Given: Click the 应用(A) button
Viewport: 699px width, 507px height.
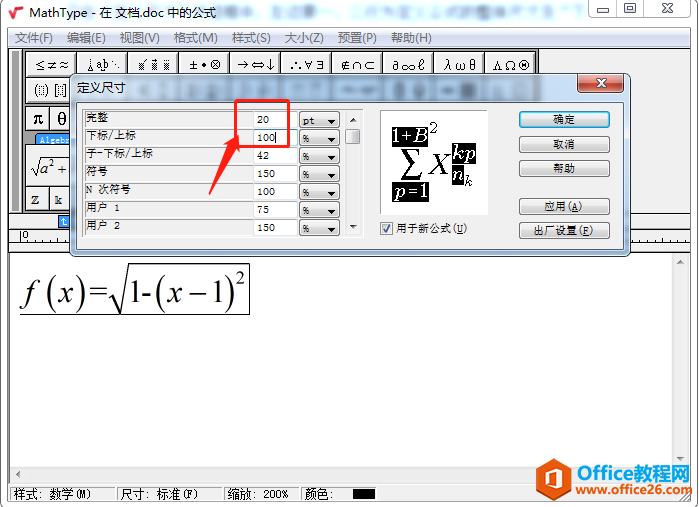Looking at the screenshot, I should click(x=564, y=206).
